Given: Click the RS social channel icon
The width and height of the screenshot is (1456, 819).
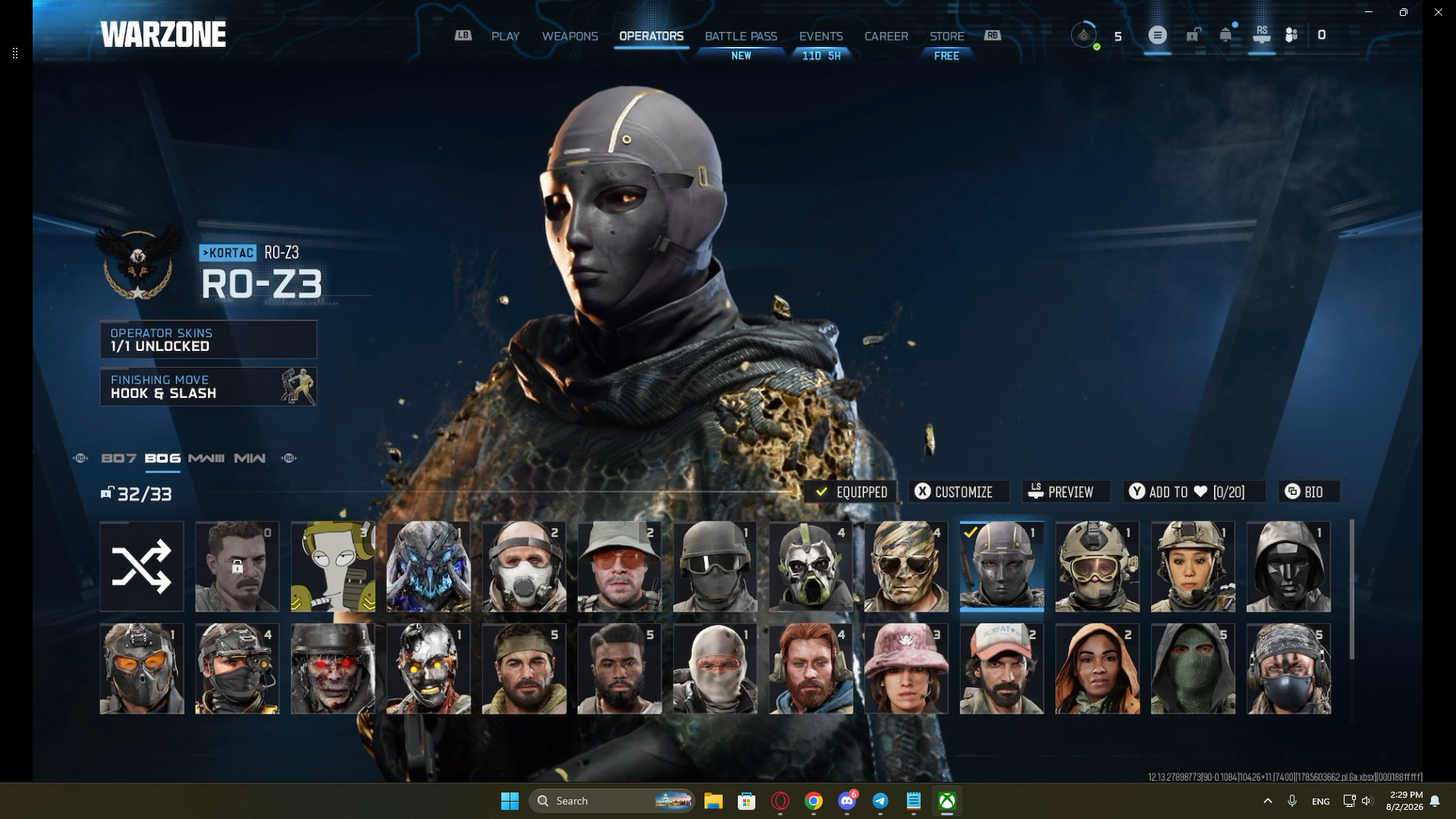Looking at the screenshot, I should 1262,35.
